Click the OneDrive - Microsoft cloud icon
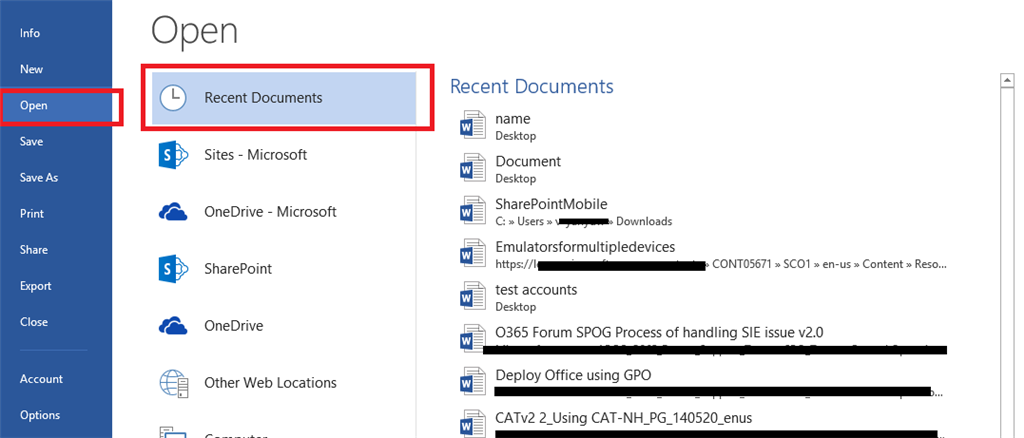 tap(173, 212)
